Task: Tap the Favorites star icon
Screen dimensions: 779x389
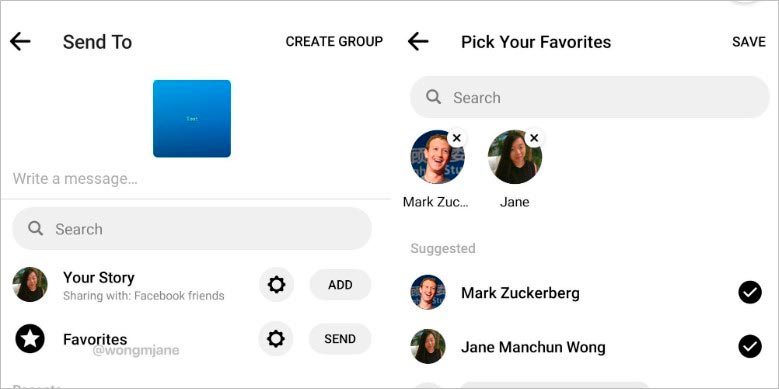Action: click(x=30, y=339)
